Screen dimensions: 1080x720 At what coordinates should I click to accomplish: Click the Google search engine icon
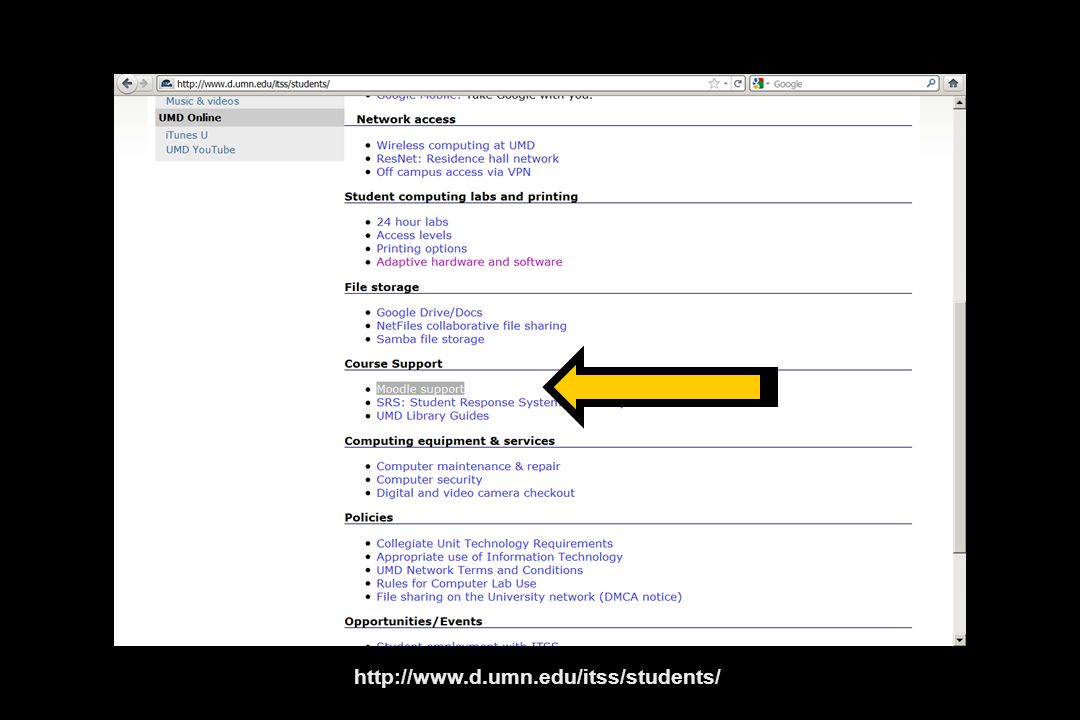758,83
